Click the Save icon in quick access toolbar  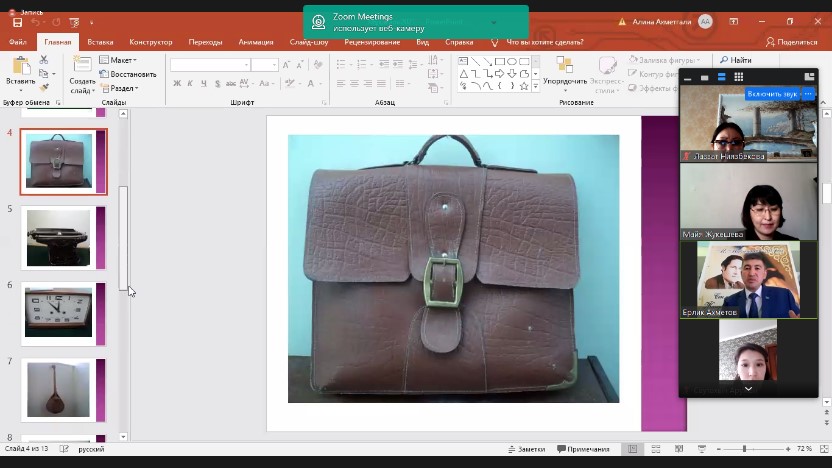point(17,22)
